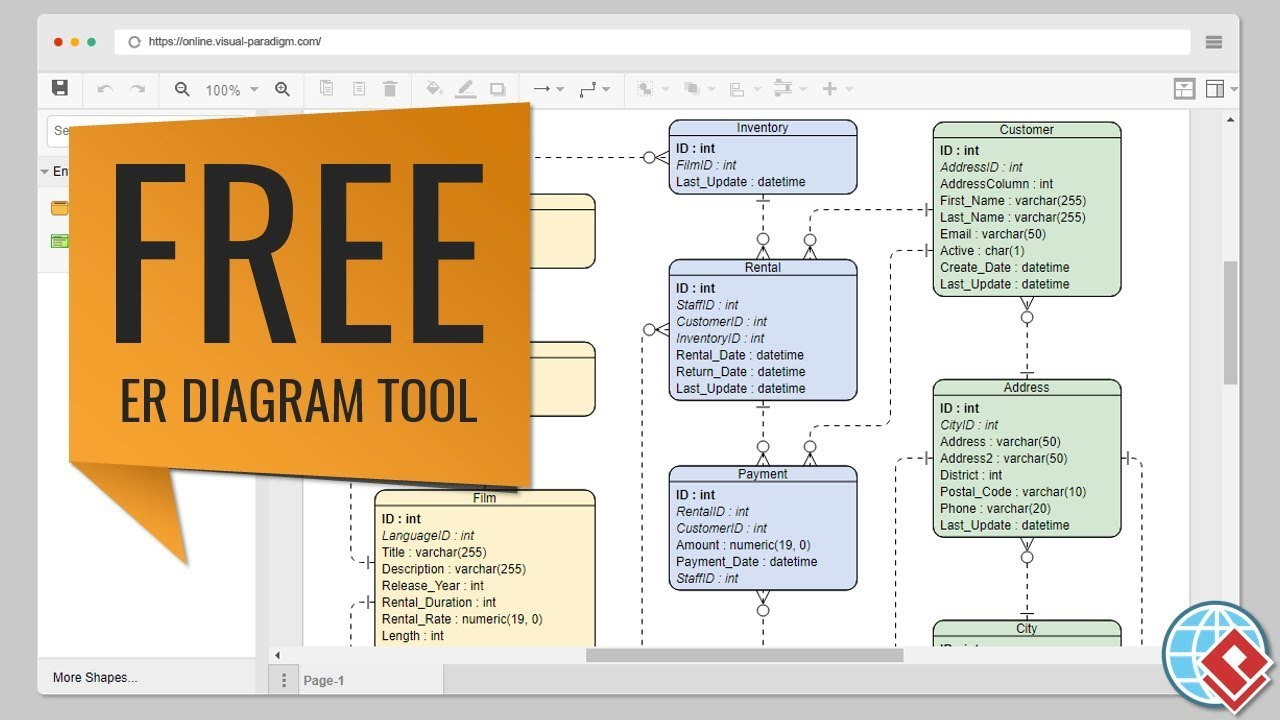The image size is (1280, 720).
Task: Undo the last action
Action: click(104, 89)
